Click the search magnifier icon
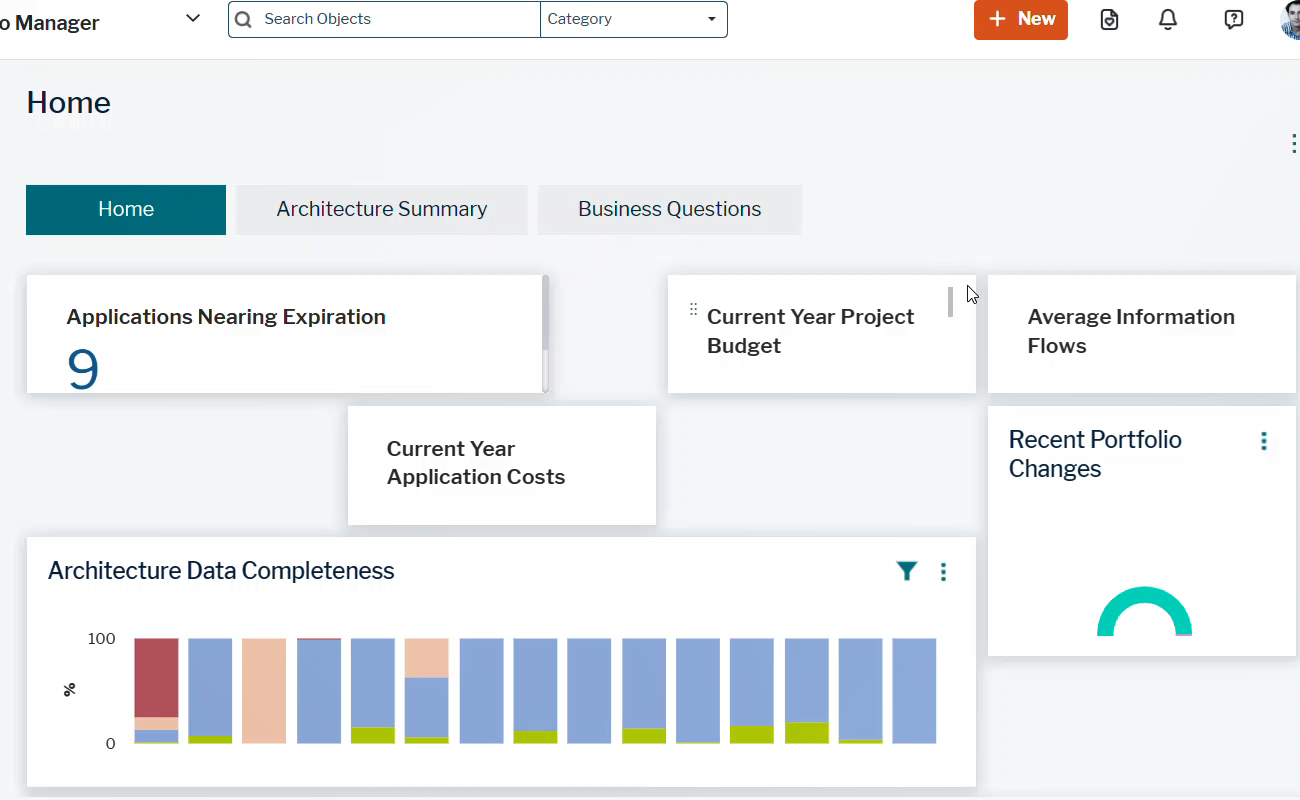 coord(243,19)
